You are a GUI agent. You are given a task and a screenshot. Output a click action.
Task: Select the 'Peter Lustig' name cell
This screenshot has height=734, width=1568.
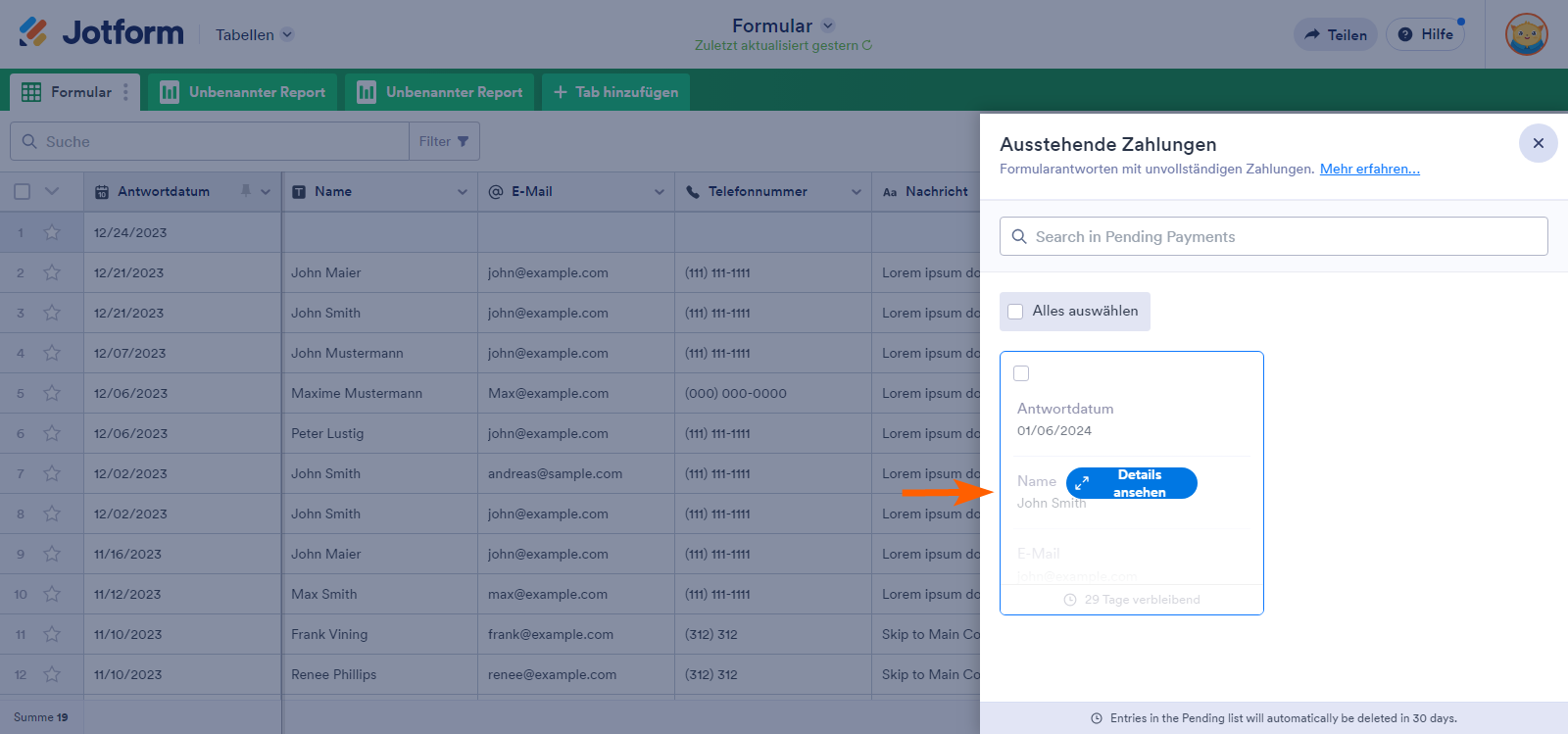click(379, 433)
